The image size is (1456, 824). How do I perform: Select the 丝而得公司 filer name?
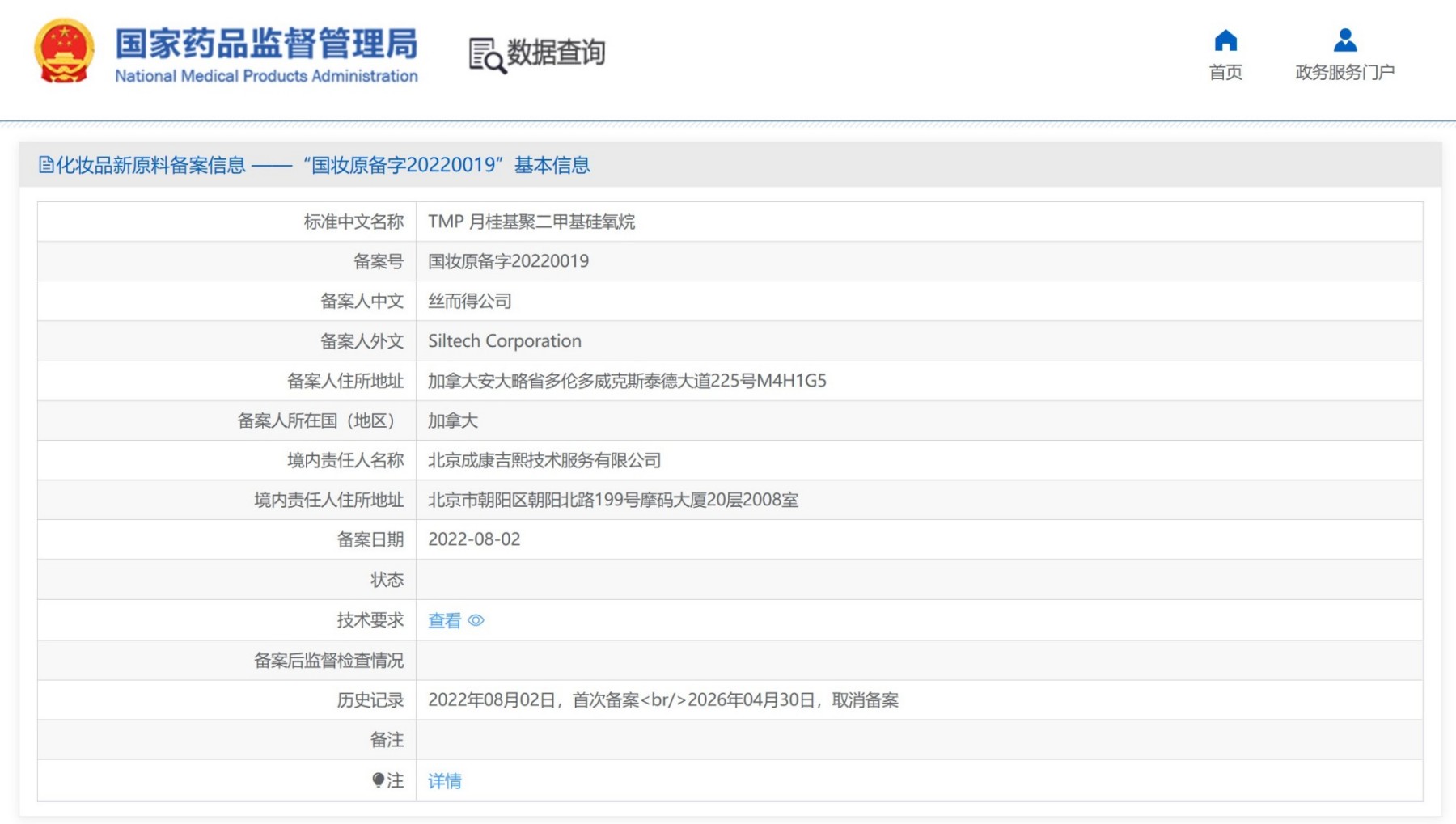[470, 301]
